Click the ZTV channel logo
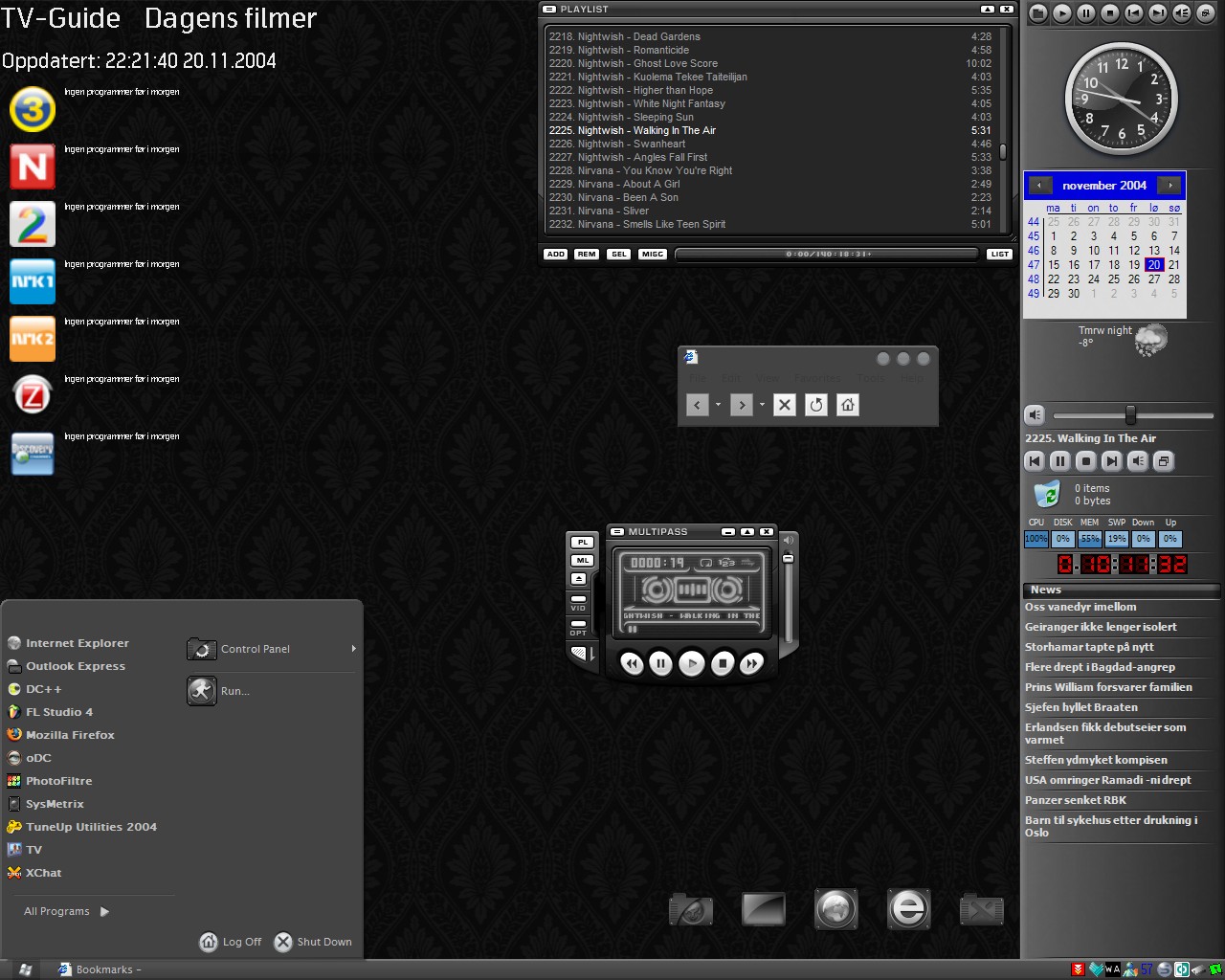Viewport: 1225px width, 980px height. point(33,394)
